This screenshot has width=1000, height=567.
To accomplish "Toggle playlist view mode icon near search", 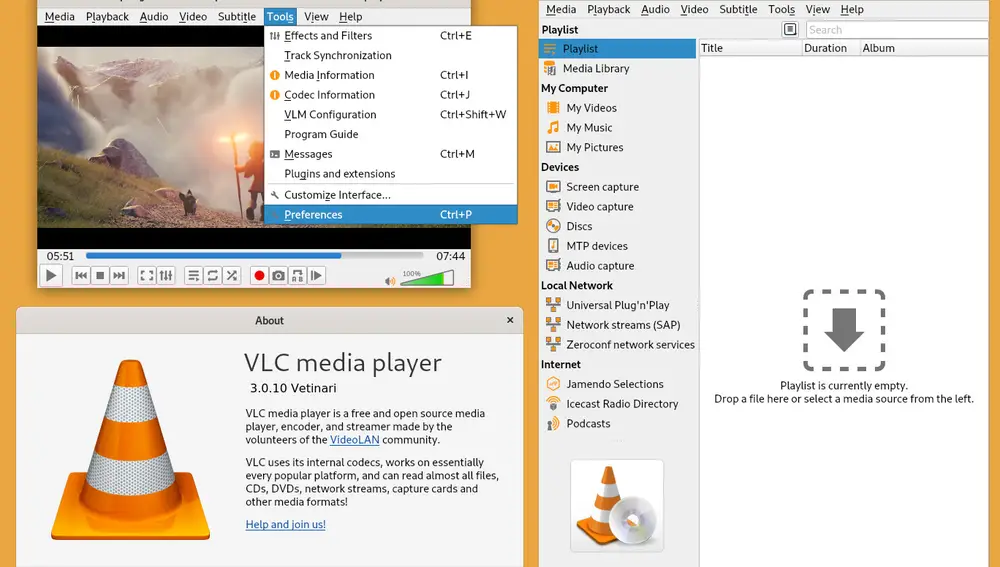I will pos(790,29).
